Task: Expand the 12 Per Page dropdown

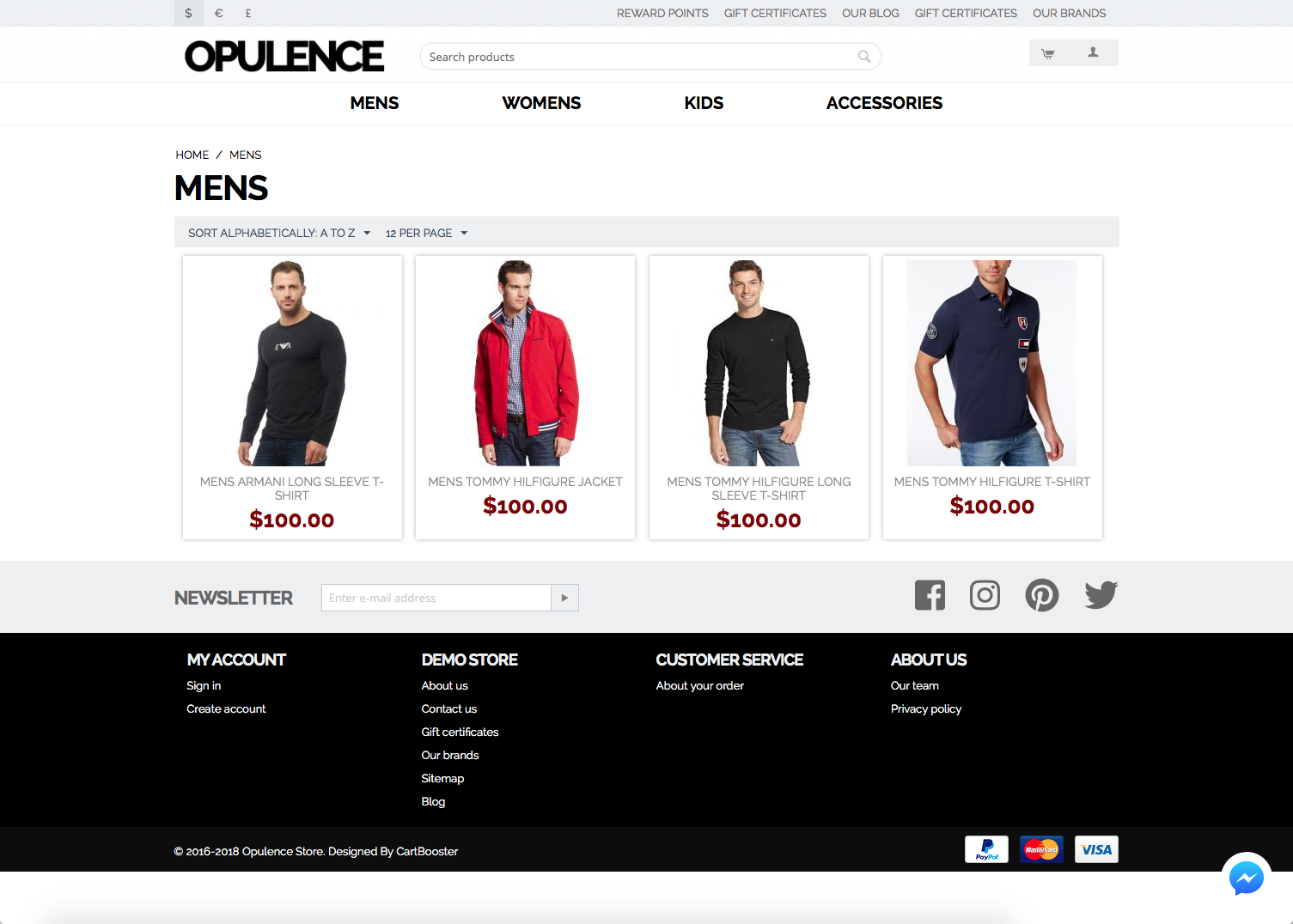Action: coord(426,233)
